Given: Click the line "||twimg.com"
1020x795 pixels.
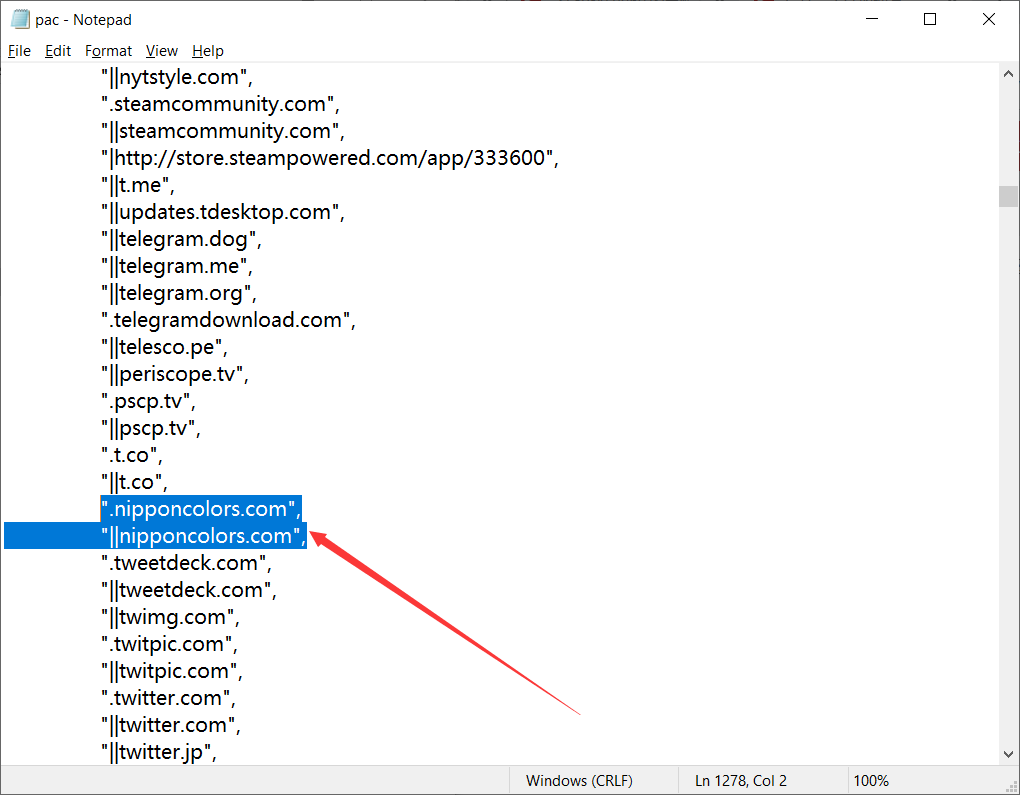Looking at the screenshot, I should (170, 617).
